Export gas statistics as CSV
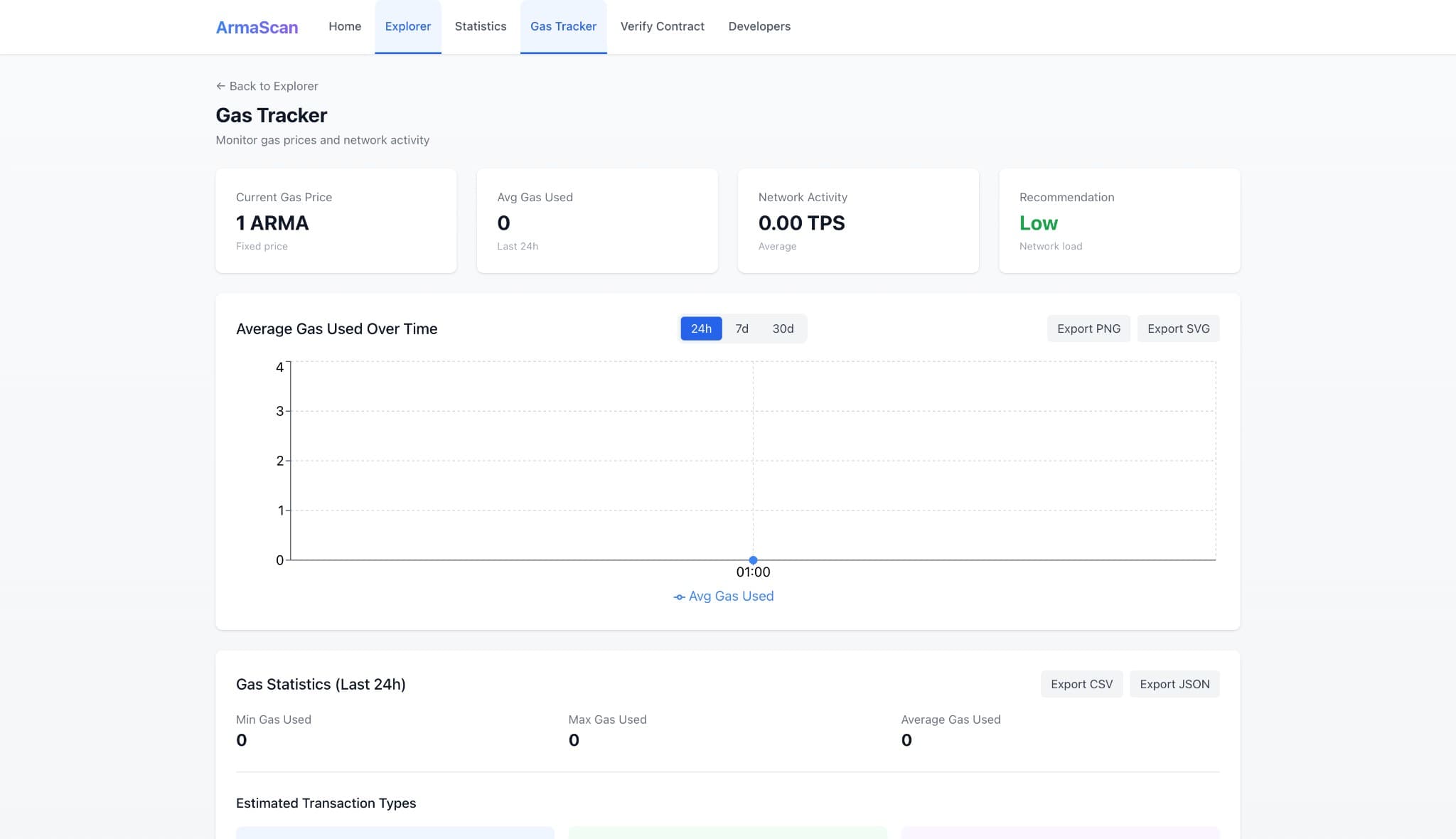 coord(1081,684)
